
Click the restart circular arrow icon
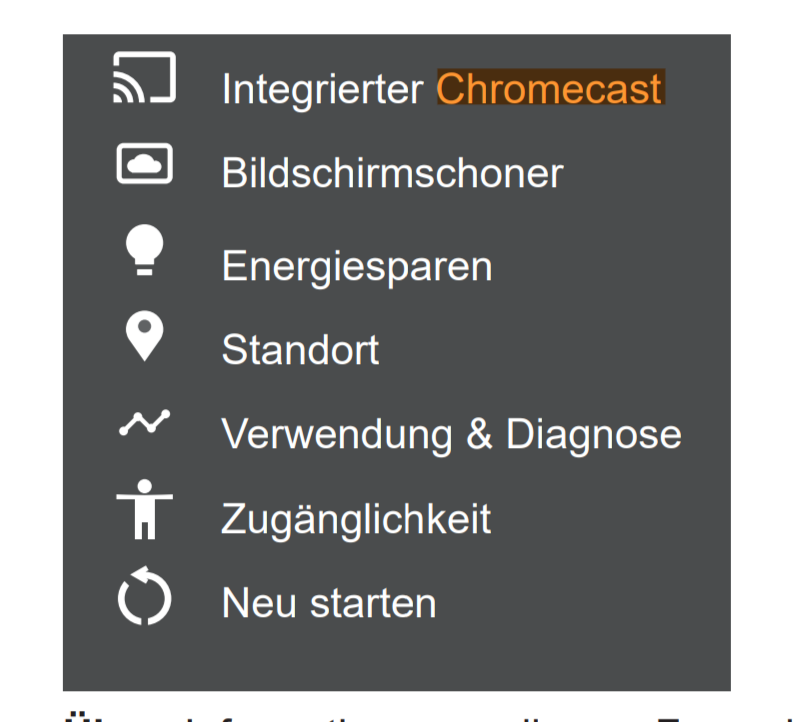pos(144,600)
